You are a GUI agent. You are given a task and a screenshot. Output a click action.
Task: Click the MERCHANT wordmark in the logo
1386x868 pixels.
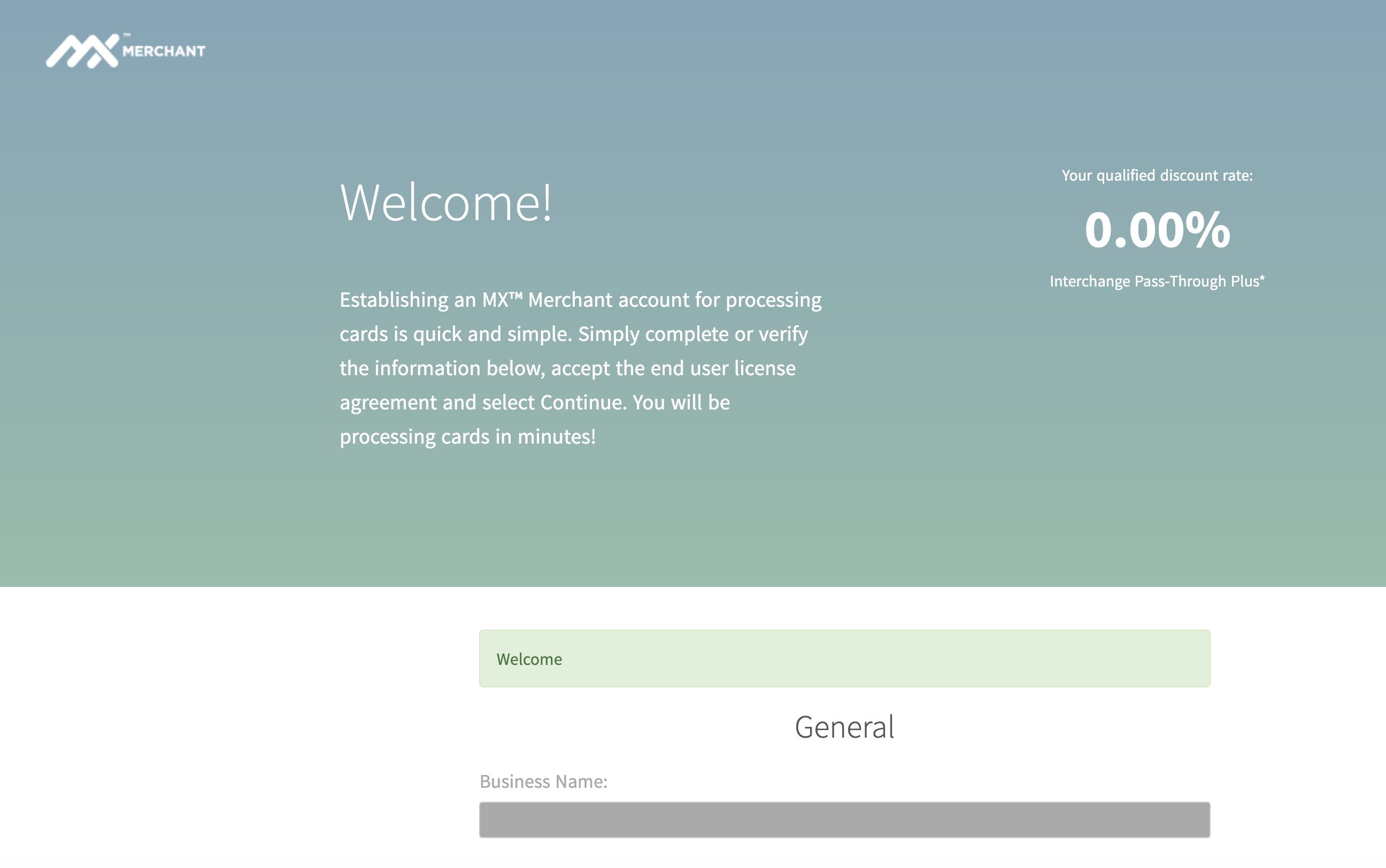pyautogui.click(x=164, y=52)
